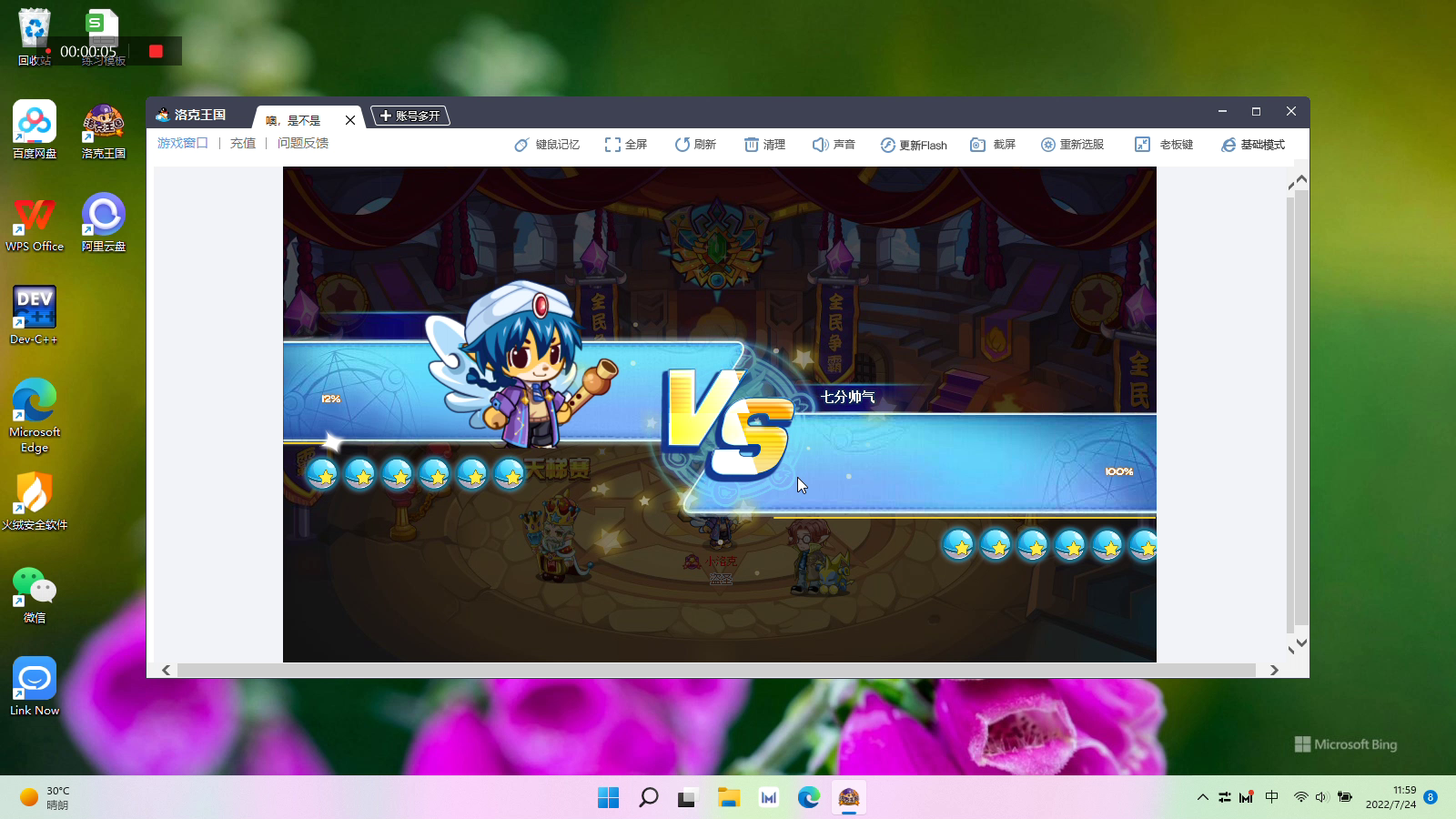
Task: Enter fullscreen with 全屏 button
Action: coord(626,145)
